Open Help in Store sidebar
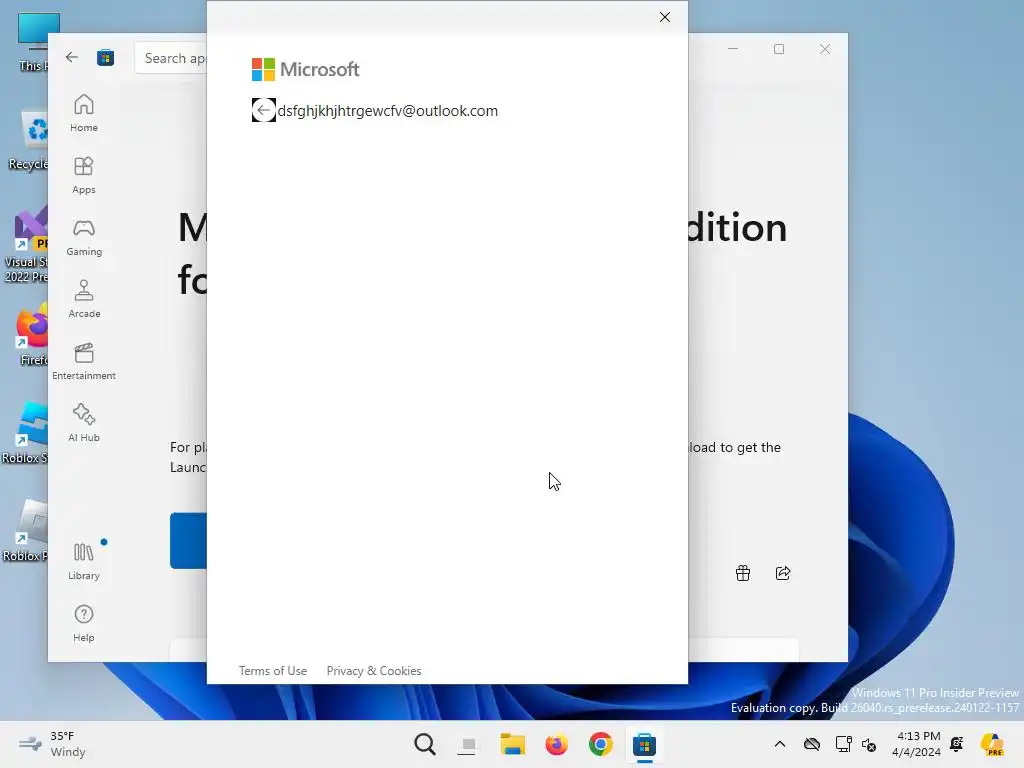The height and width of the screenshot is (768, 1024). tap(84, 623)
